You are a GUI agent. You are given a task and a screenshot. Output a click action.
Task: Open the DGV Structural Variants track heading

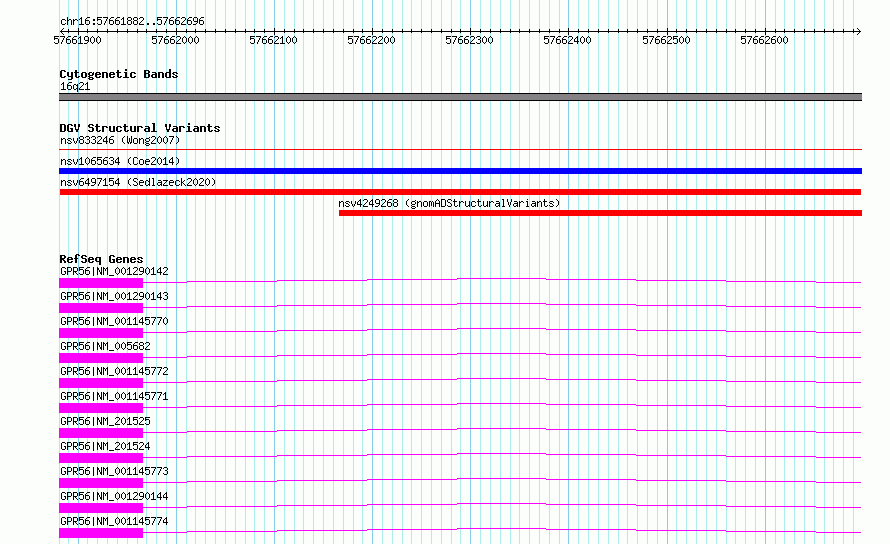pos(140,128)
